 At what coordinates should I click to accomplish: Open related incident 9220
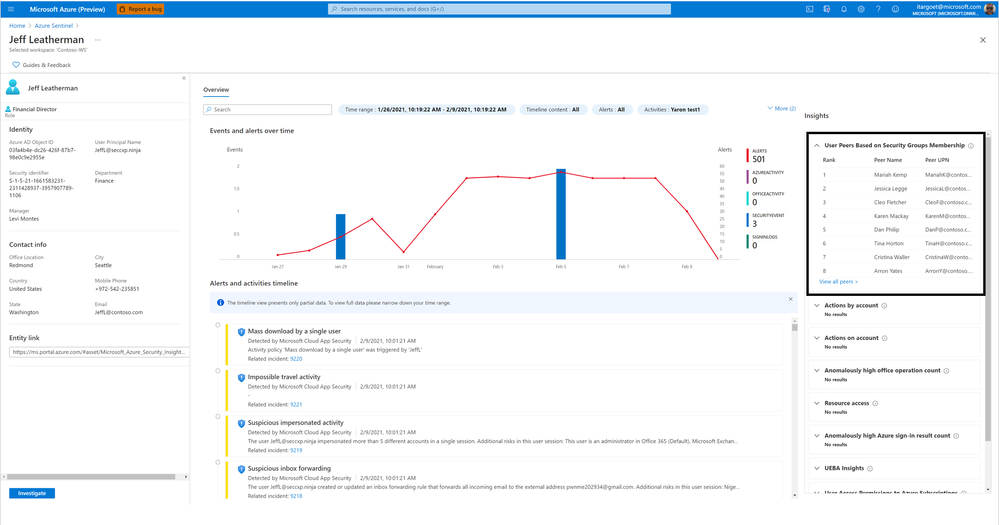pyautogui.click(x=296, y=359)
